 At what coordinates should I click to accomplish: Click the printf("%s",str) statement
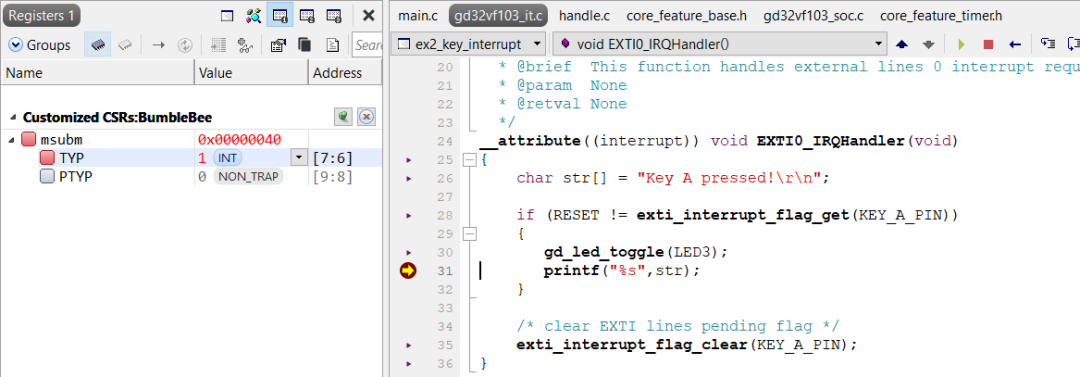(x=621, y=271)
